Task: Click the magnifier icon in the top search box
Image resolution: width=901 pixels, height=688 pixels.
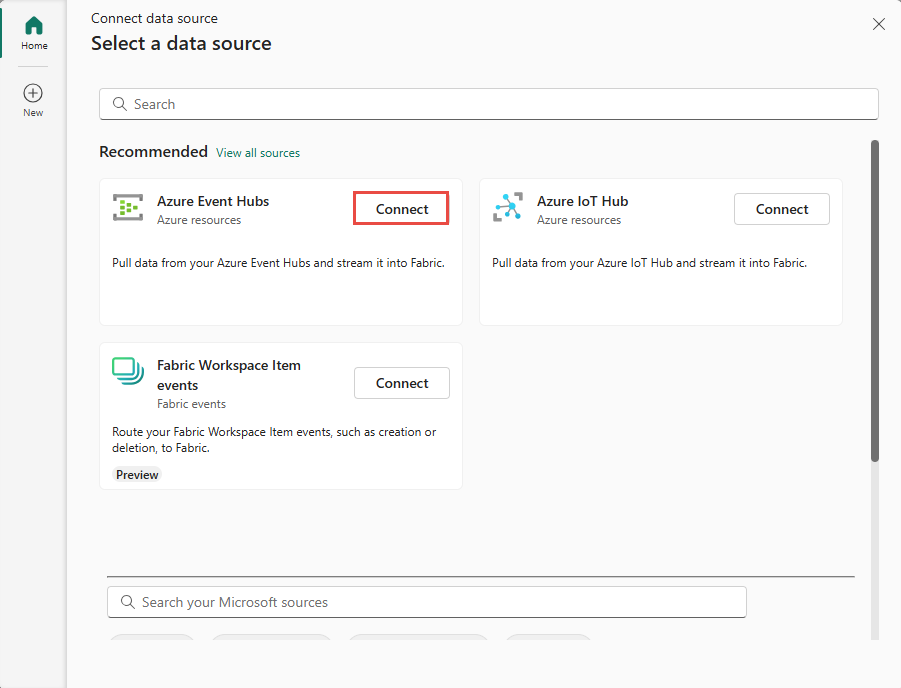Action: click(119, 103)
